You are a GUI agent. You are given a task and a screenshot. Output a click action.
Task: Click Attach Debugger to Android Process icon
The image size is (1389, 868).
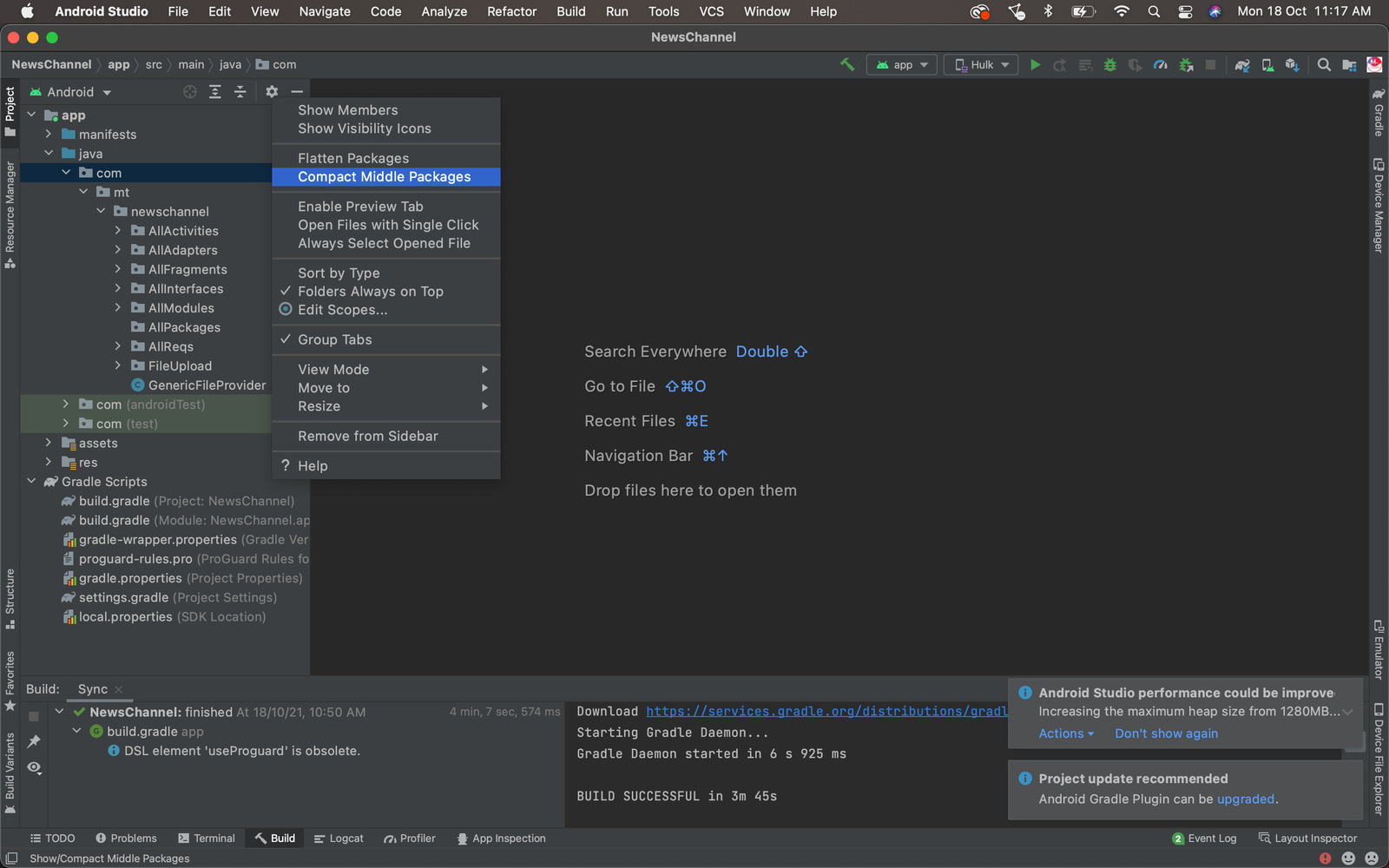click(1186, 65)
